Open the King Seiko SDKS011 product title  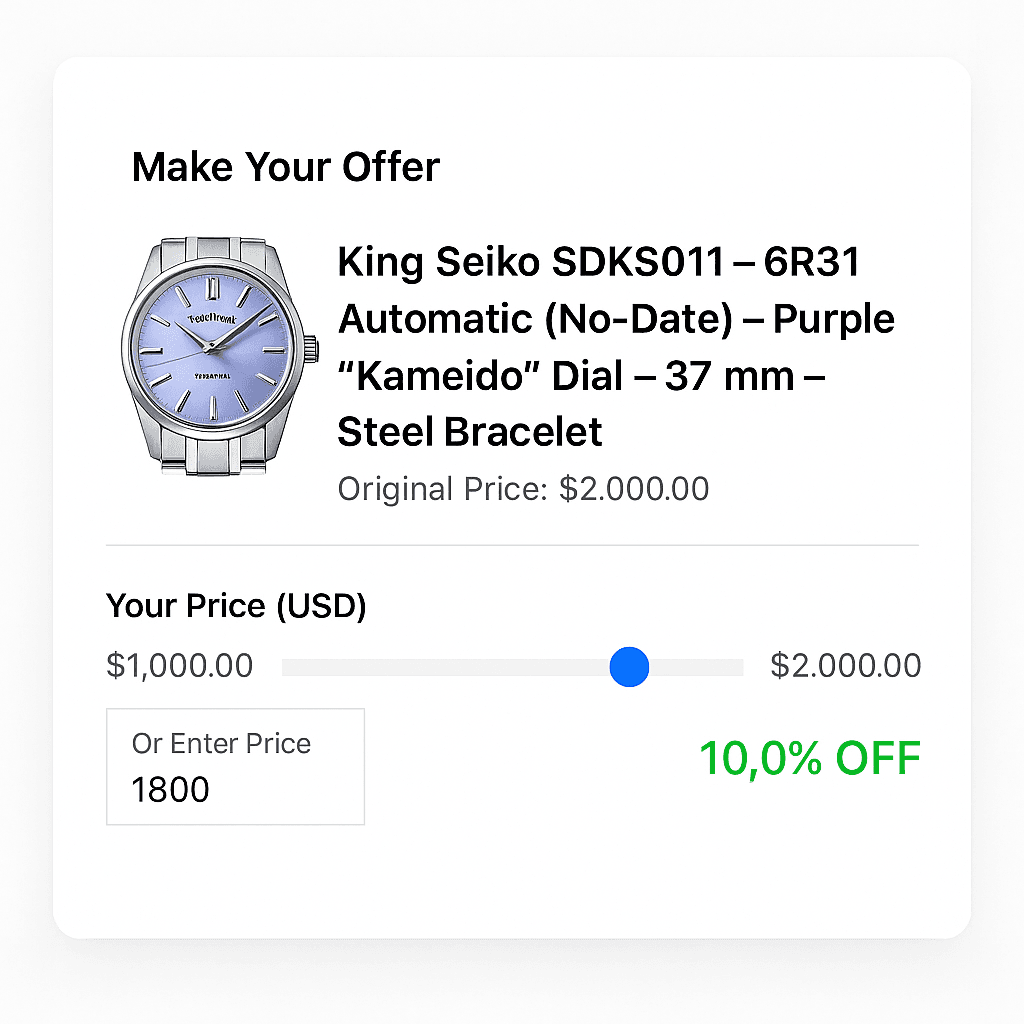pyautogui.click(x=600, y=262)
